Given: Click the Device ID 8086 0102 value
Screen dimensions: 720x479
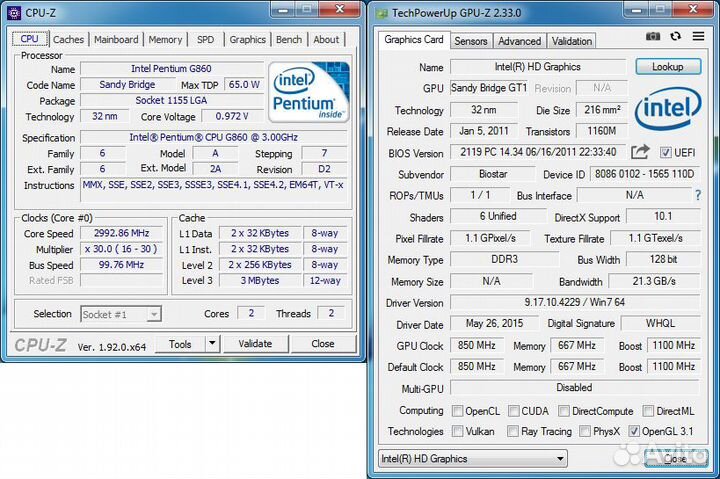Looking at the screenshot, I should pos(645,174).
